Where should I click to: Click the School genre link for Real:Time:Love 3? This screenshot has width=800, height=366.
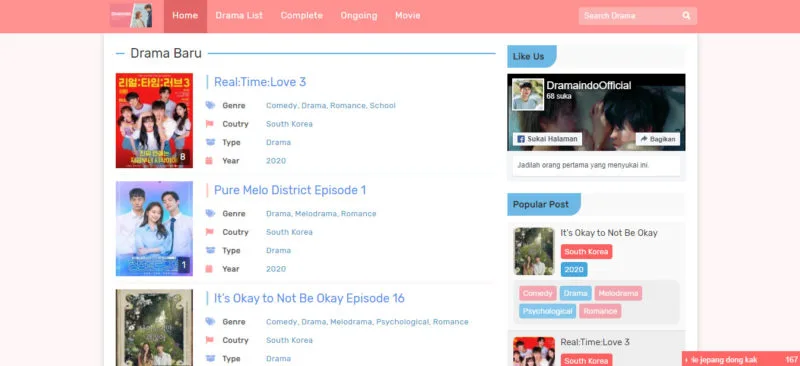point(383,106)
